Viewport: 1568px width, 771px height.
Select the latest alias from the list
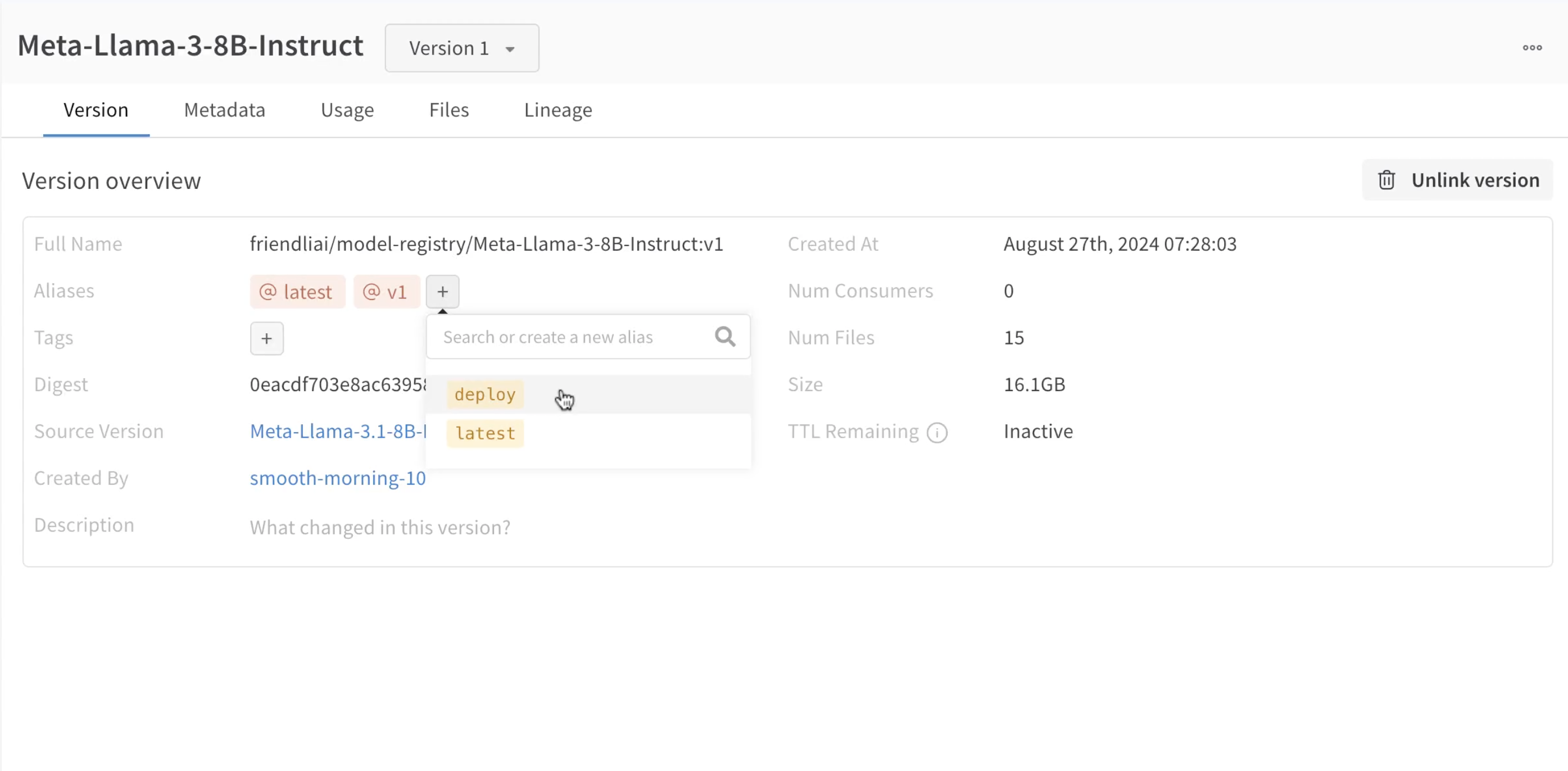pyautogui.click(x=484, y=433)
